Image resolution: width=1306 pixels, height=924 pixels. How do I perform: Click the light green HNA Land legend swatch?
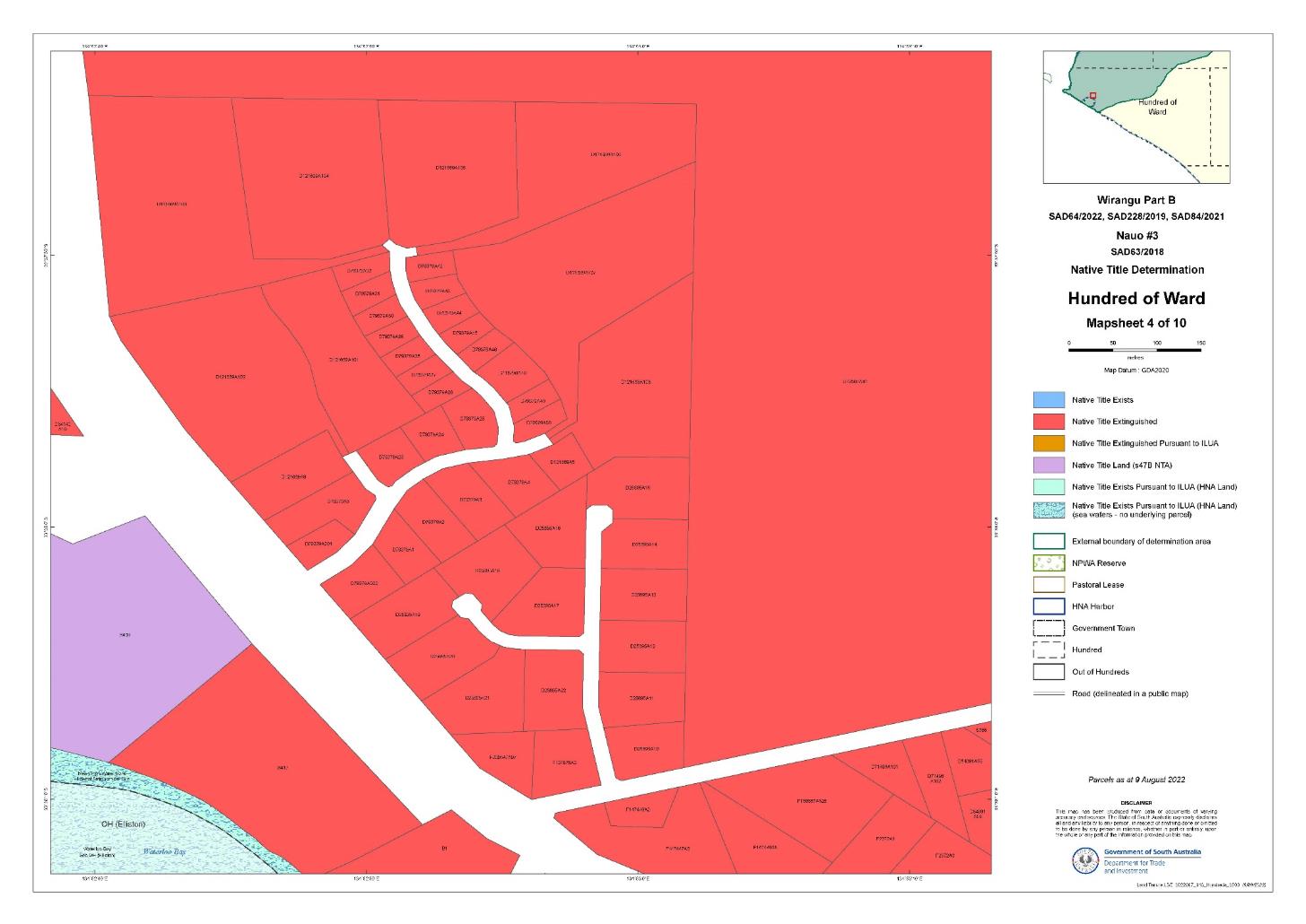pos(1049,486)
